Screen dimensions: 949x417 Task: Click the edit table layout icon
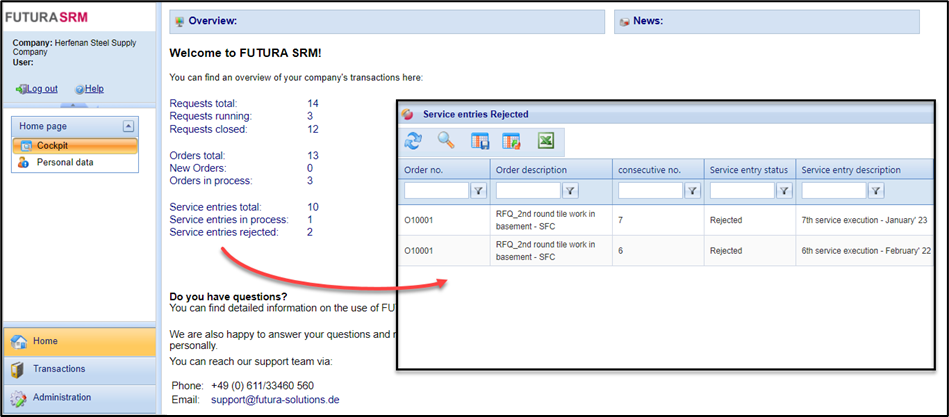(512, 141)
